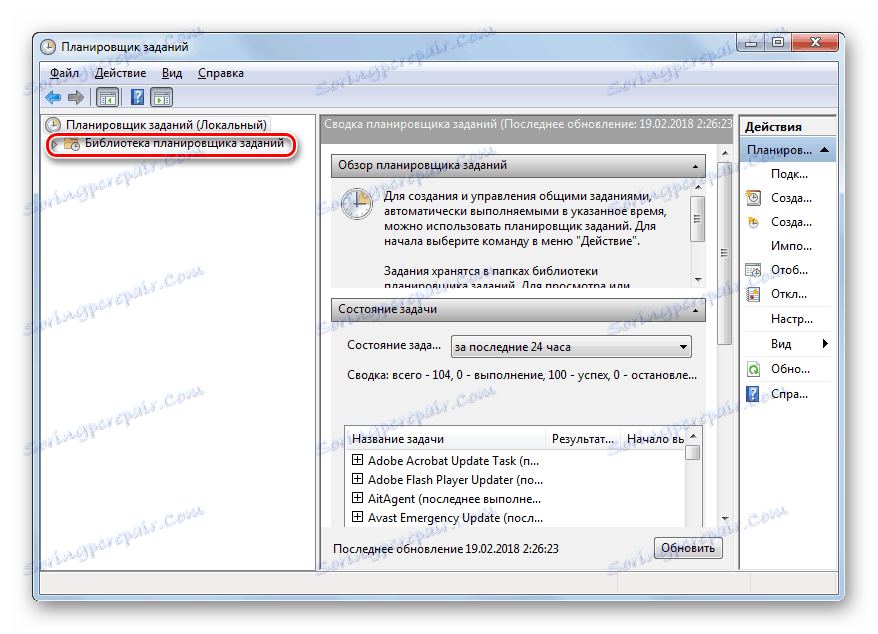Click Настр... action link

[792, 319]
